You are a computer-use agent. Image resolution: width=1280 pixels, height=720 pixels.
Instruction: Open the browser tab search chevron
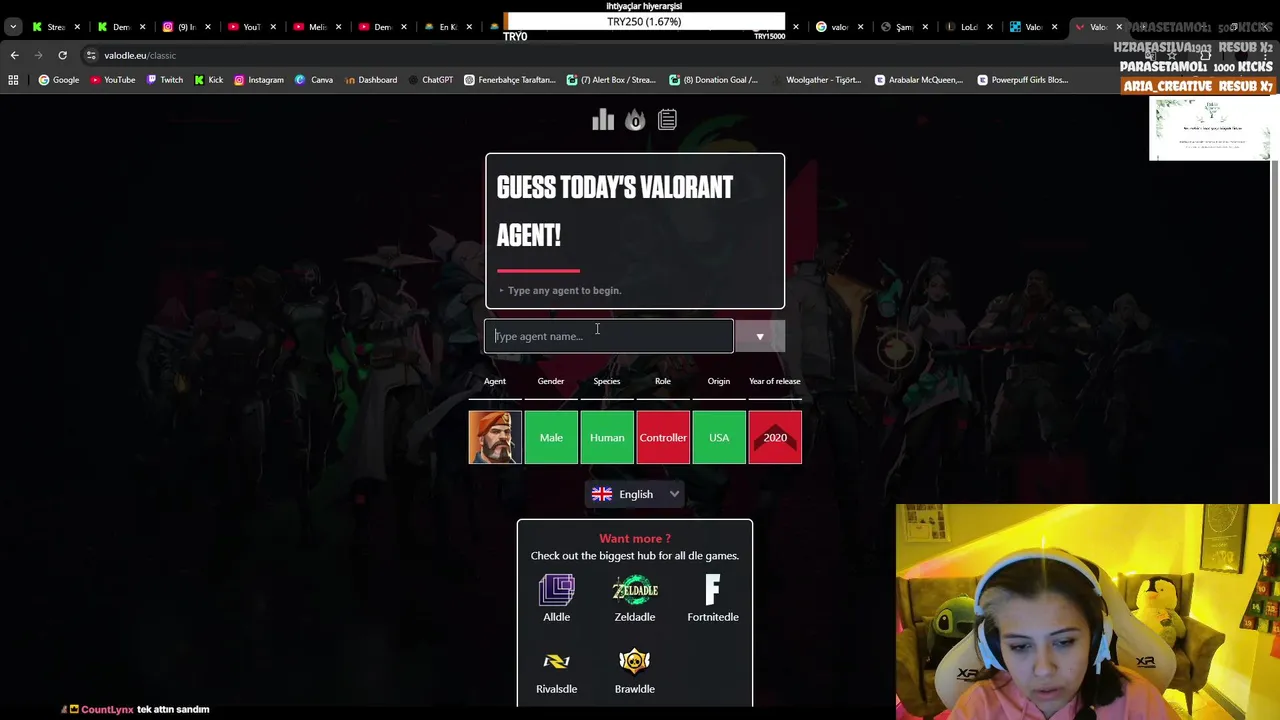13,27
